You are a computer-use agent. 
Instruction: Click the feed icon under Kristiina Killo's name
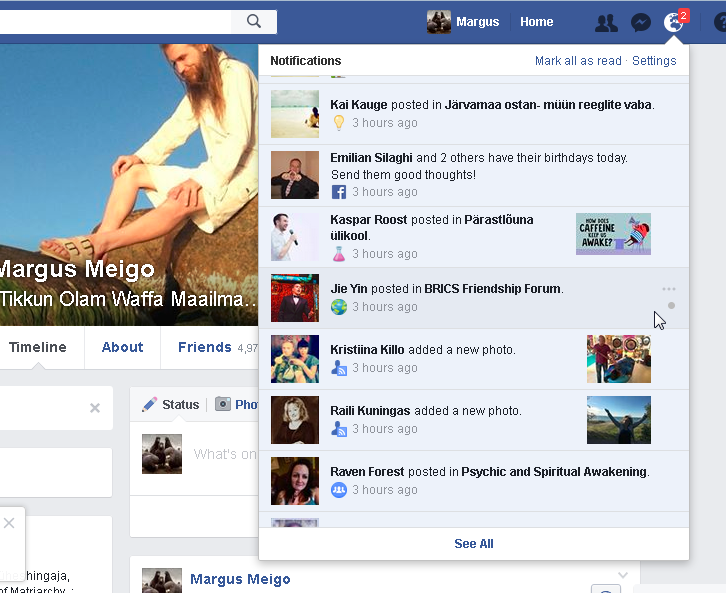pyautogui.click(x=339, y=368)
